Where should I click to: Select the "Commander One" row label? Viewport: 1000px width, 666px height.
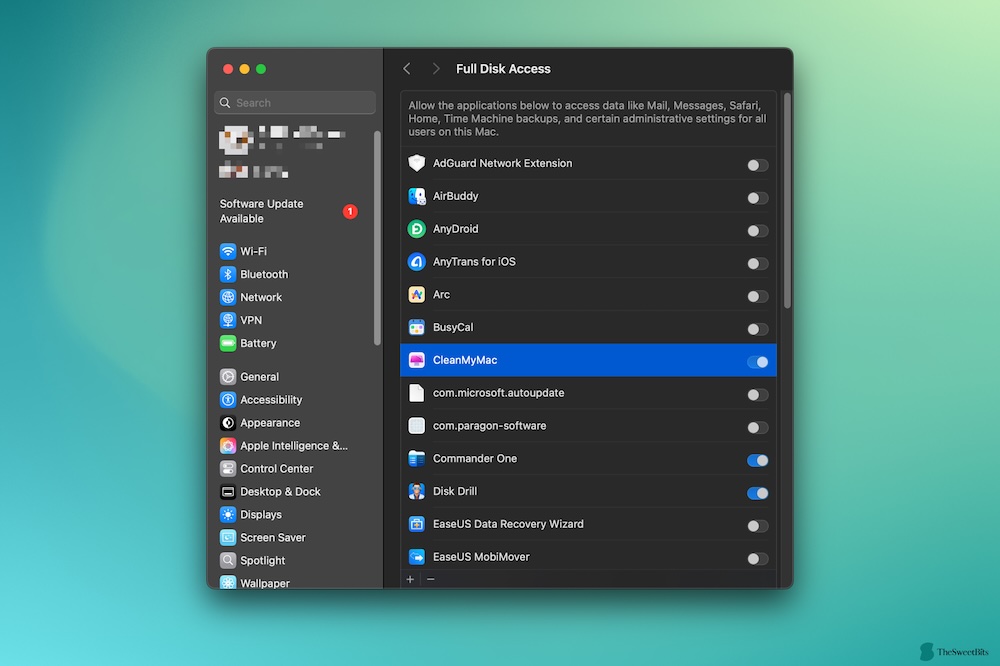pyautogui.click(x=474, y=459)
